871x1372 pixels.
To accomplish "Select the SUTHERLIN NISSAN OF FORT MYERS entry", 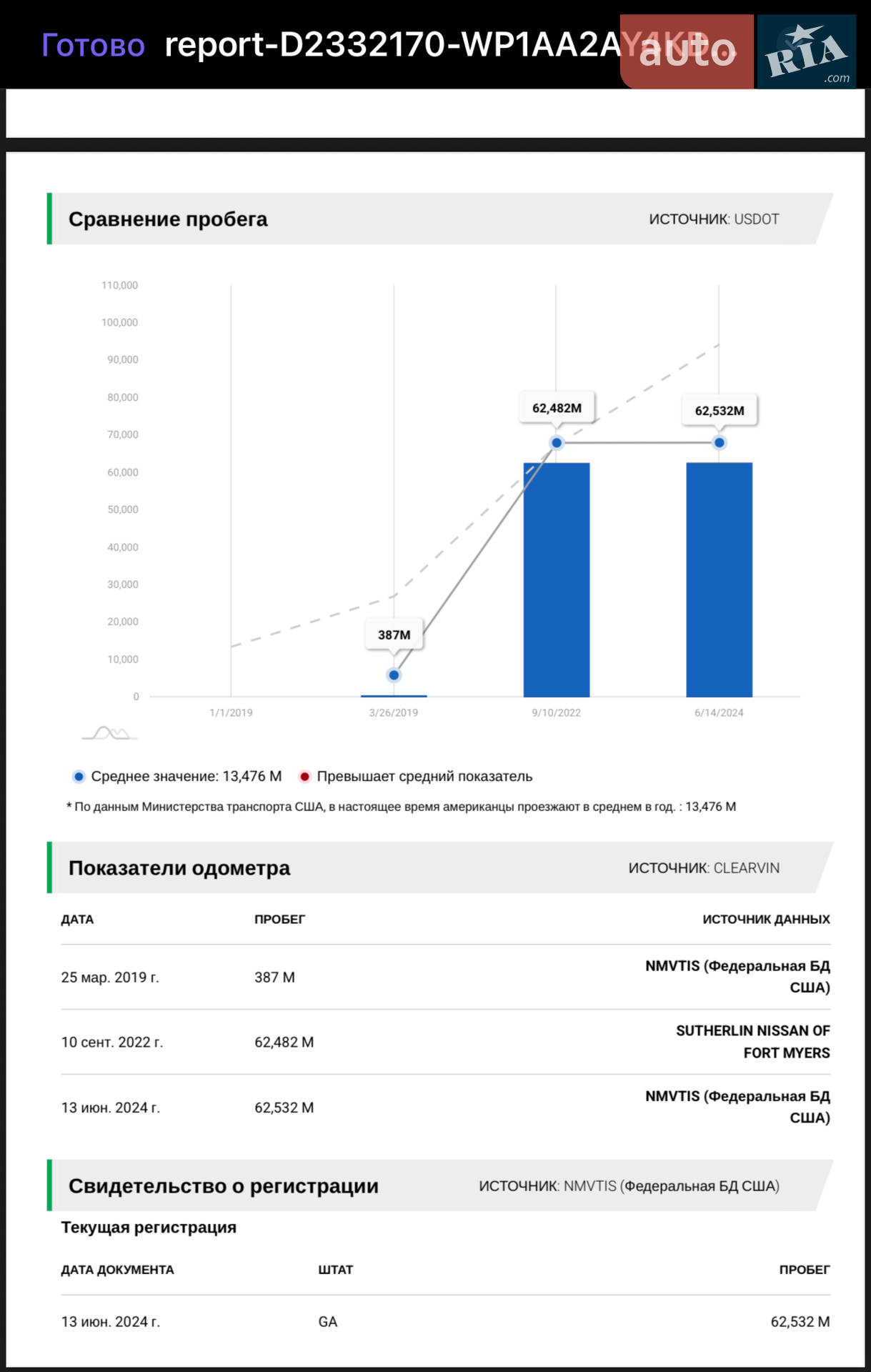I will (753, 1042).
